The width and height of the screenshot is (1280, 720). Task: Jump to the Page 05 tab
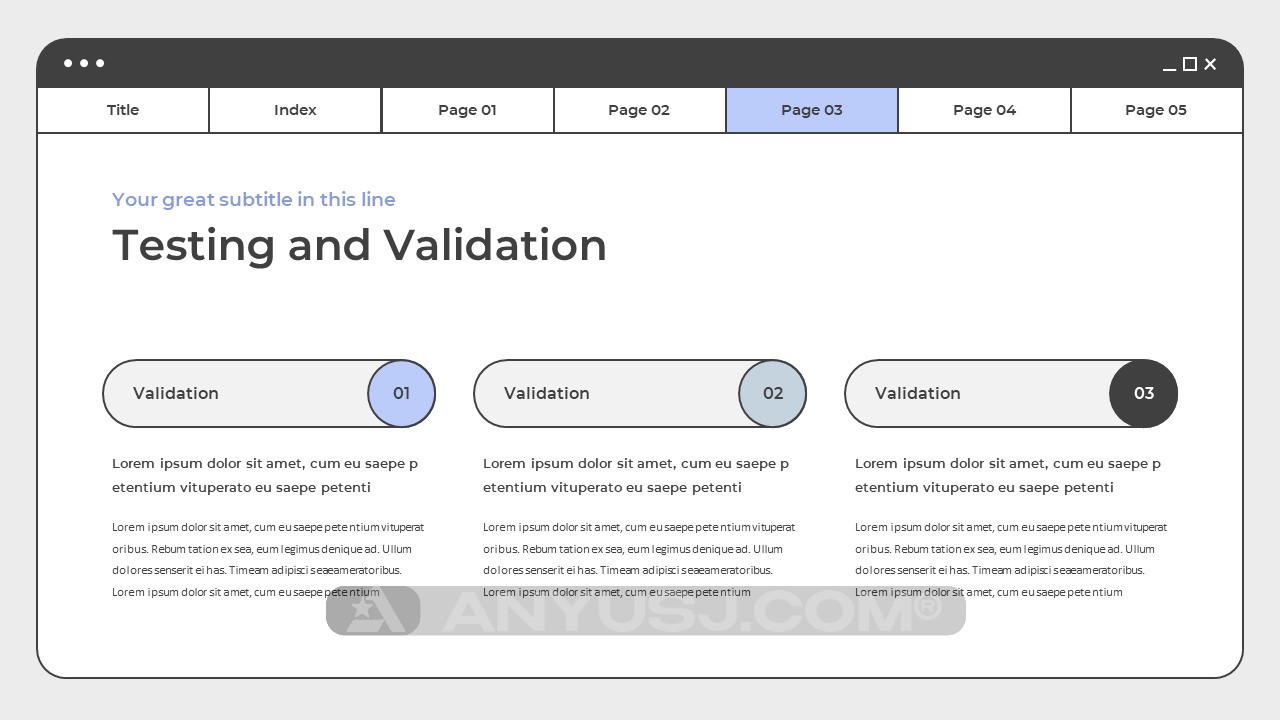(x=1156, y=110)
